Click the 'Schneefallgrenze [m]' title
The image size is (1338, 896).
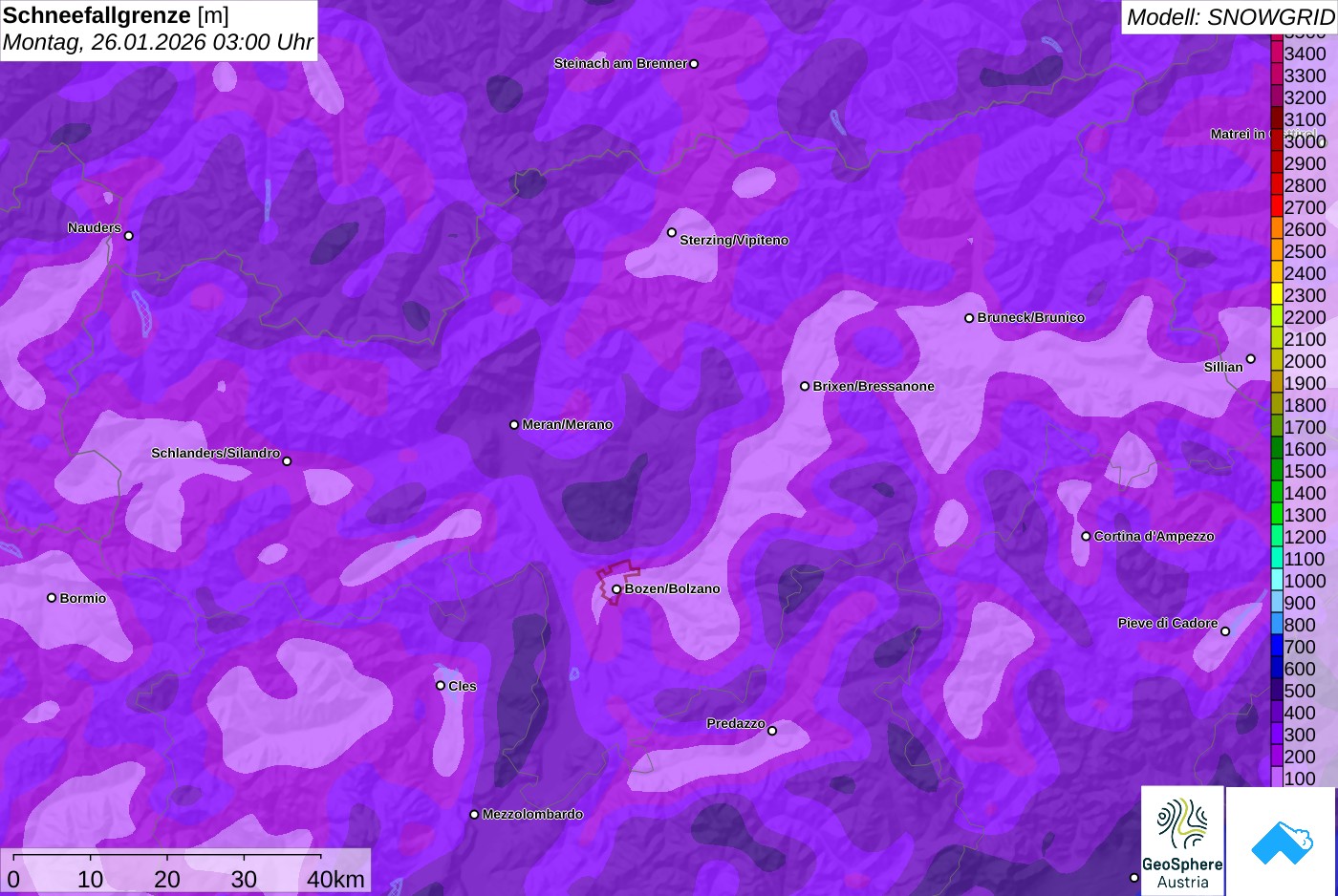[x=117, y=15]
